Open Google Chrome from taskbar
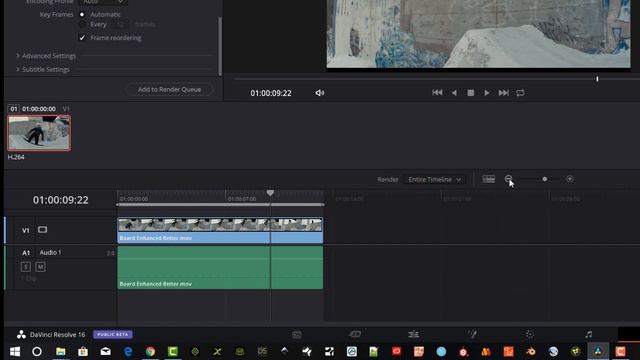The height and width of the screenshot is (360, 640). (150, 351)
